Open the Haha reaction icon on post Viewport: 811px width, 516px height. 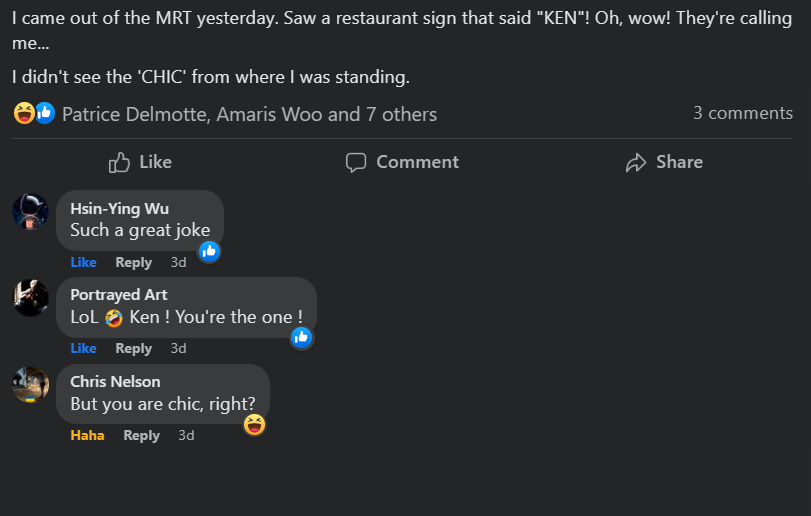pos(24,113)
